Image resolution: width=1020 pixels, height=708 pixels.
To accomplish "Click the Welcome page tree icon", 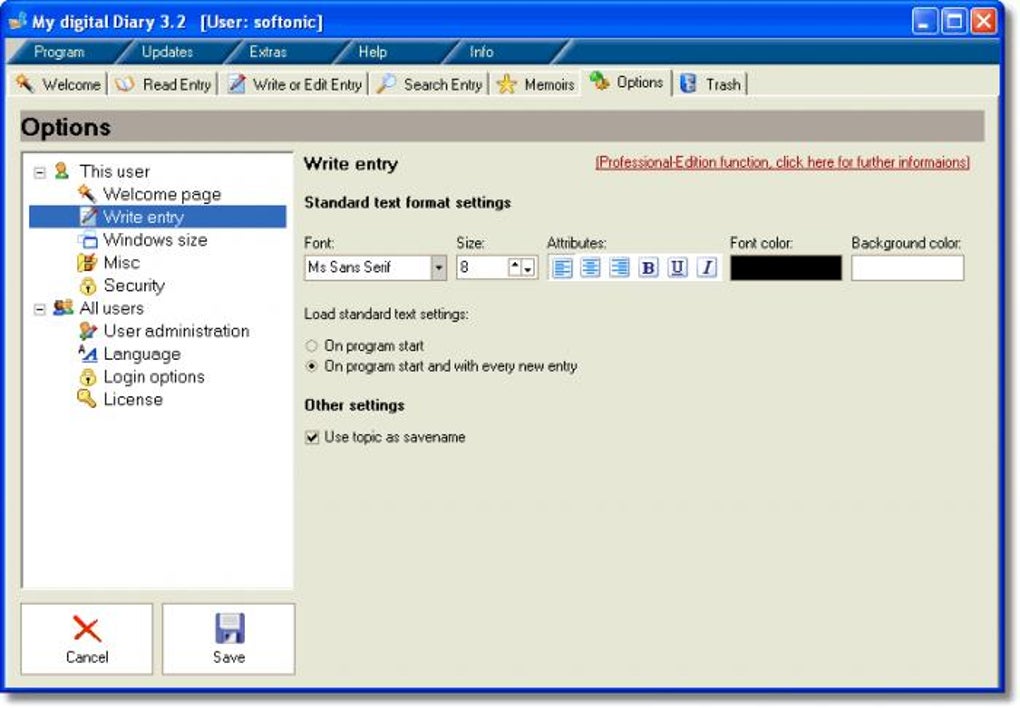I will tap(87, 194).
